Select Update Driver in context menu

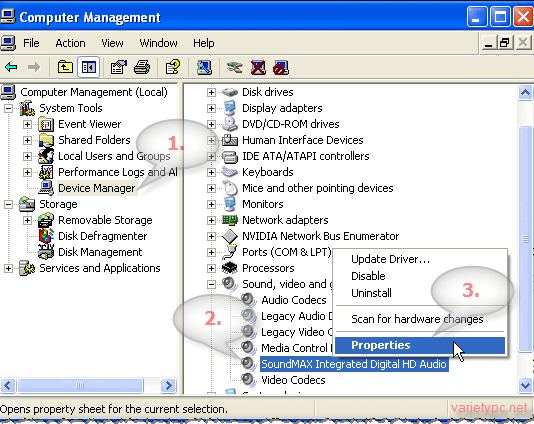391,259
